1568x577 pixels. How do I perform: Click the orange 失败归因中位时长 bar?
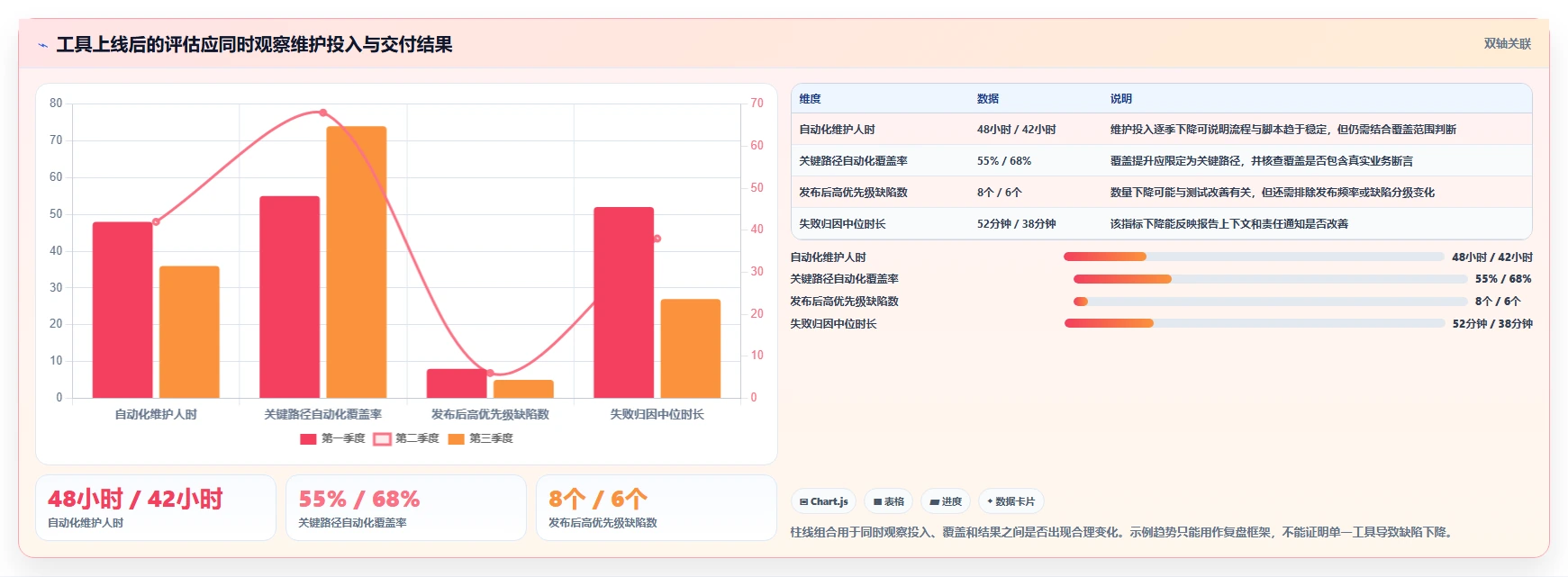click(691, 348)
